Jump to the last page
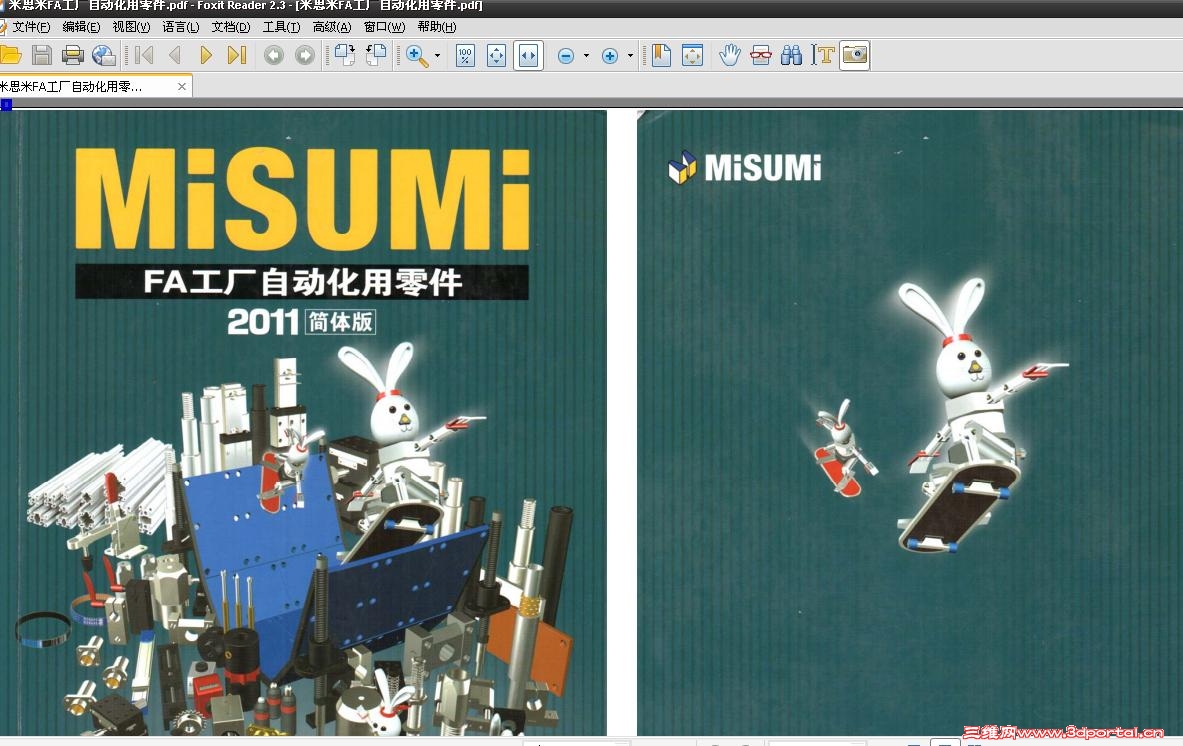This screenshot has width=1183, height=746. tap(237, 55)
